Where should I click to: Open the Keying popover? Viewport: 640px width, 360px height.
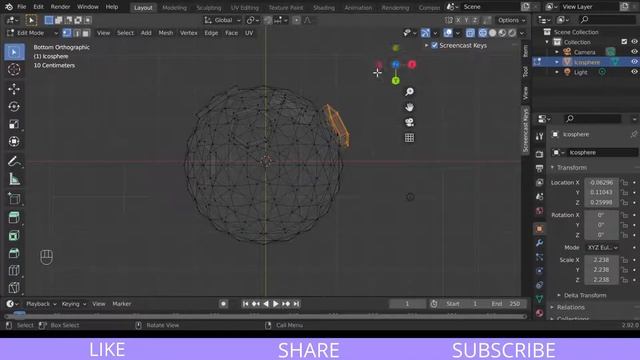point(73,304)
